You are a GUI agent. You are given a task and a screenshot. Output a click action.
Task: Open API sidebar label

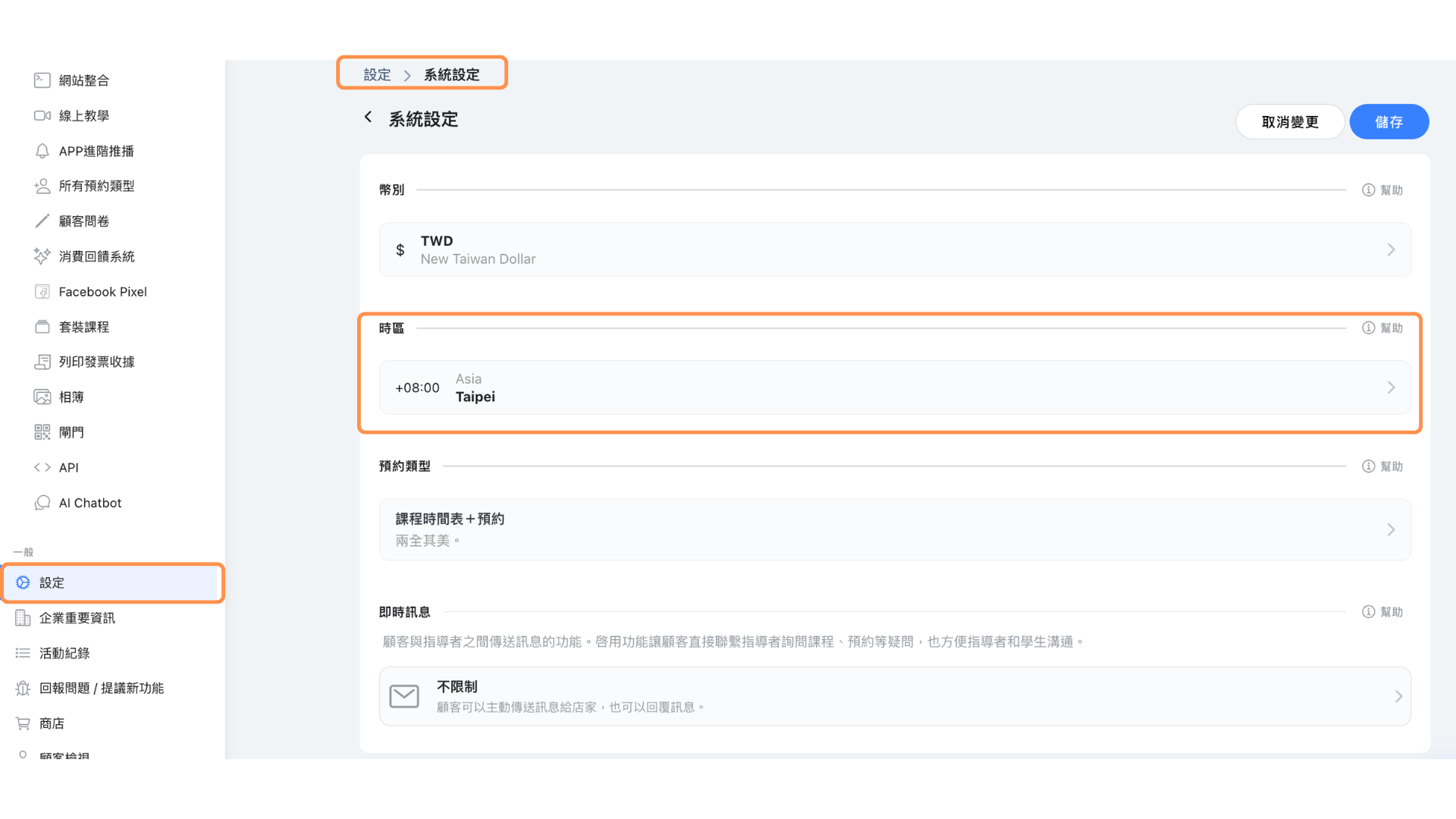69,467
